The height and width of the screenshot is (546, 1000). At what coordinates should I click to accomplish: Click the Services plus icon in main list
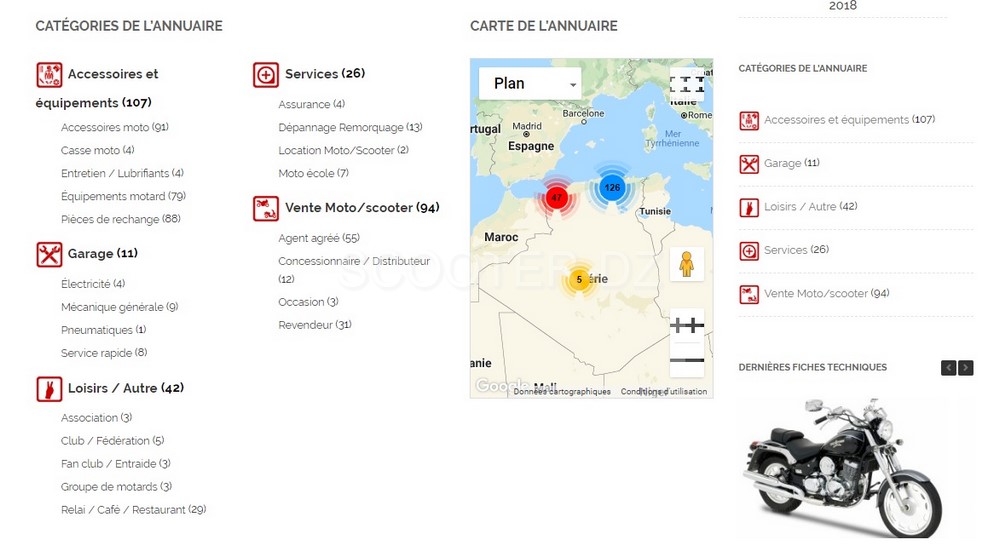tap(266, 75)
